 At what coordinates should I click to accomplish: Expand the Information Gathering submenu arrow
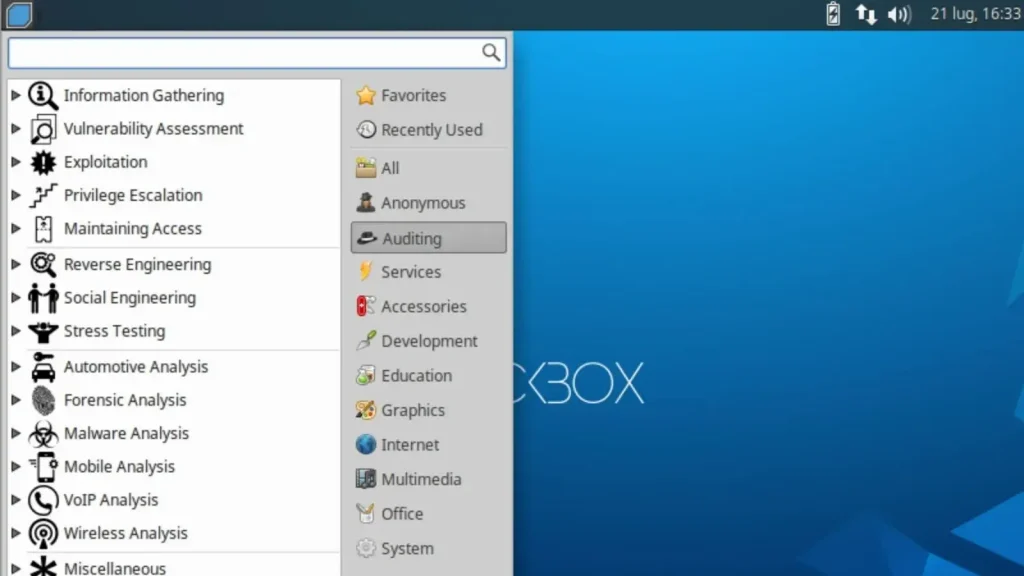tap(16, 95)
